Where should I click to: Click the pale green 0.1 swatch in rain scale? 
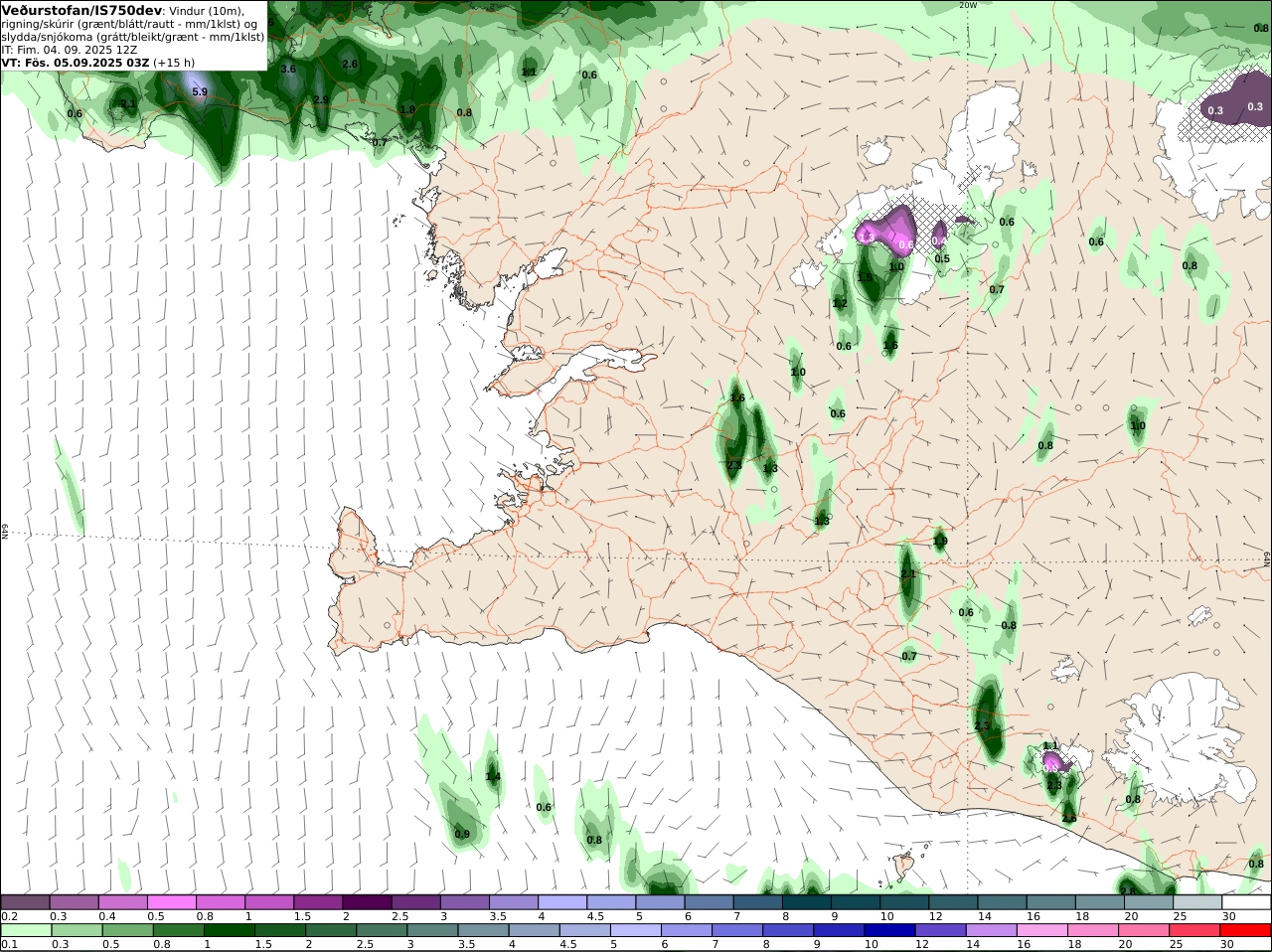[26, 930]
